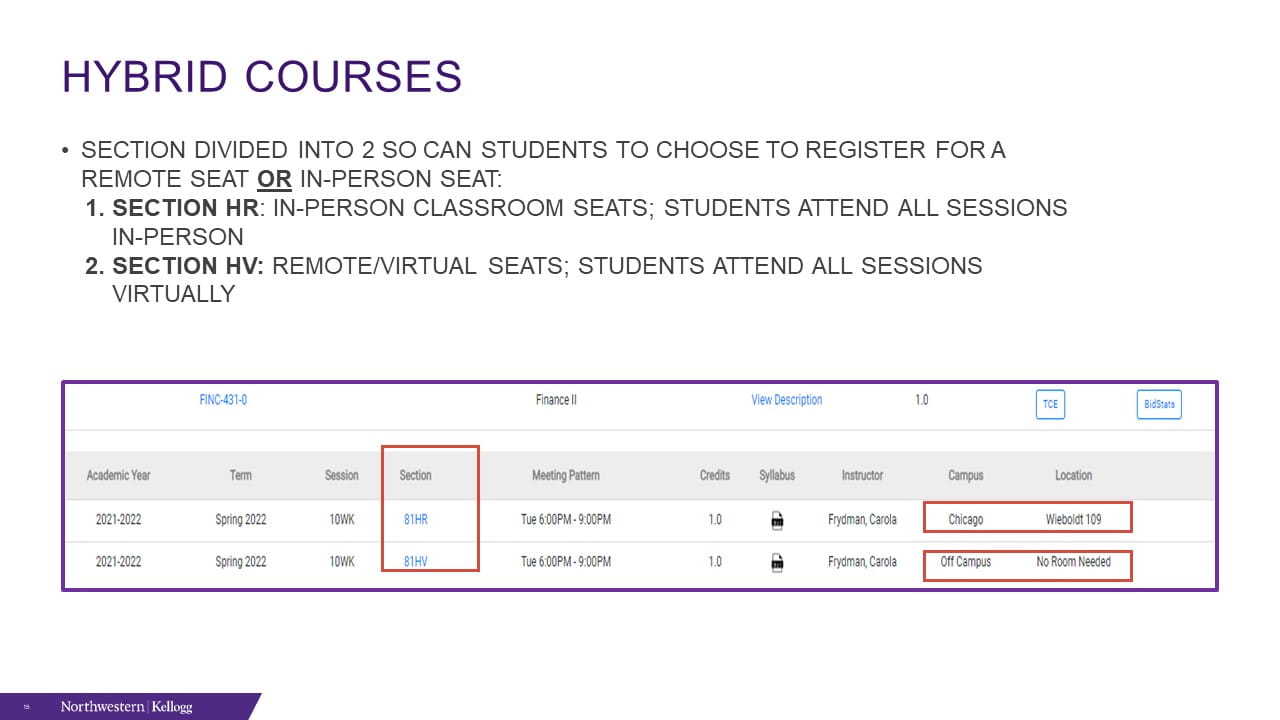Select the 81HV section link

(x=415, y=562)
